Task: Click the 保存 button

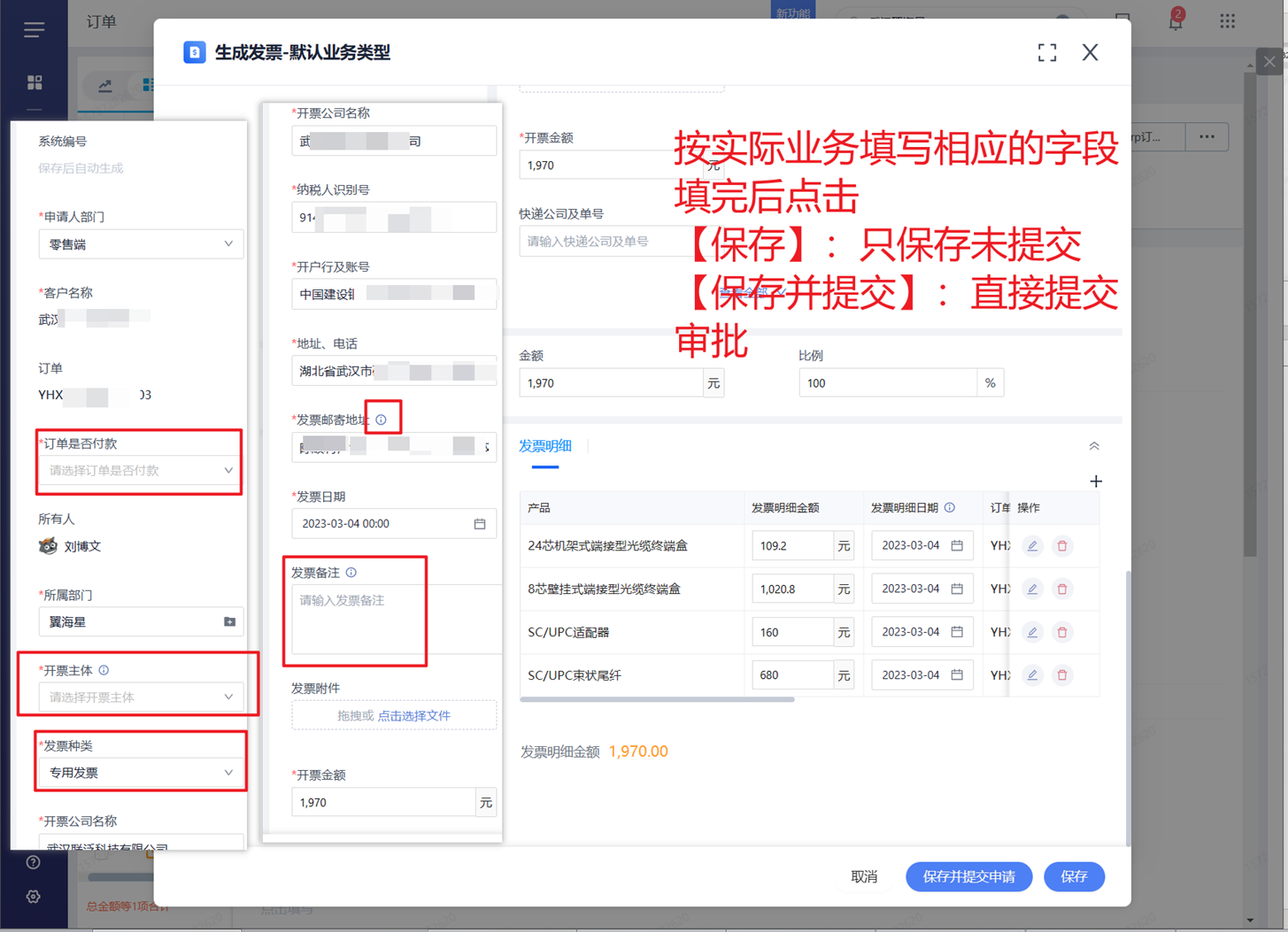Action: 1074,876
